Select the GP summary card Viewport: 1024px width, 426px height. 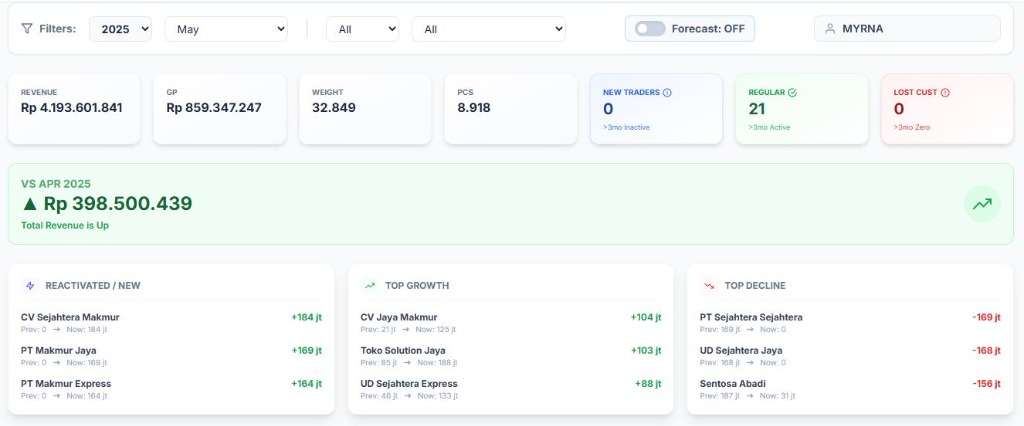click(220, 108)
